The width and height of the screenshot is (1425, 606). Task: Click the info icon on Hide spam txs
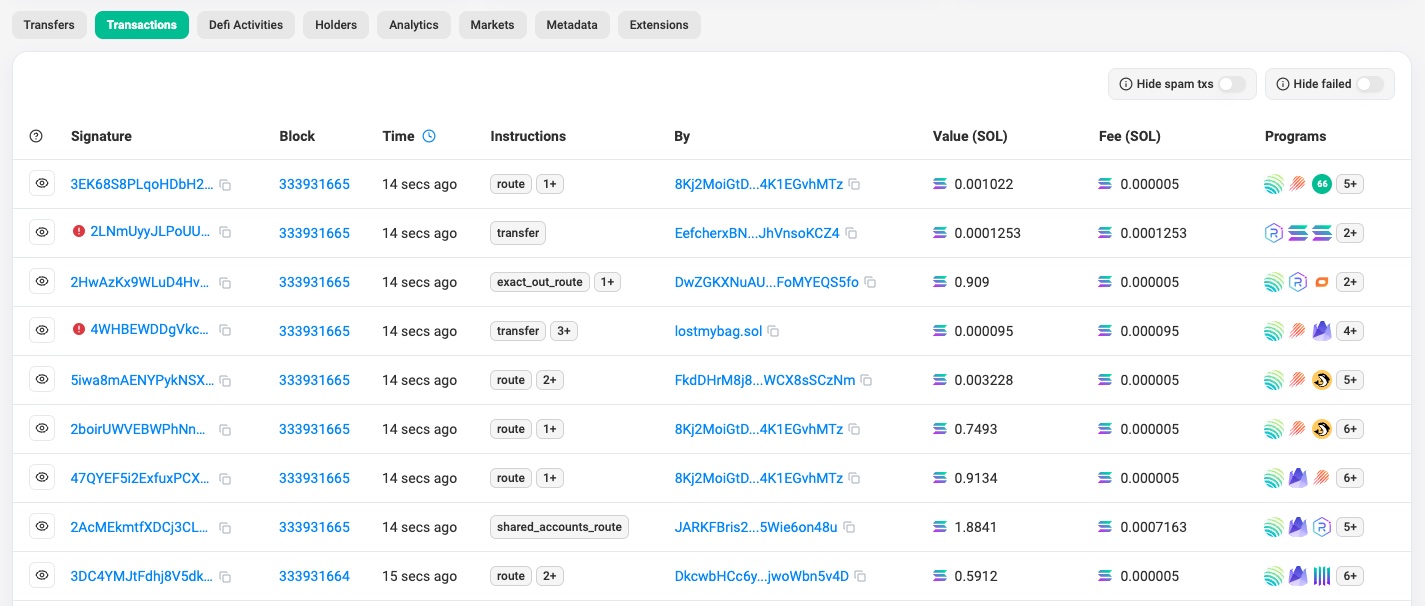pyautogui.click(x=1126, y=84)
